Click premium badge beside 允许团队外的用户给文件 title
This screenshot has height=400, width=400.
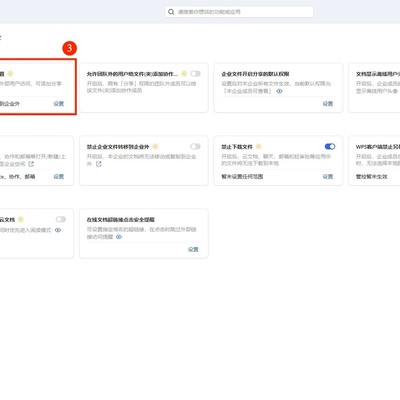tap(184, 74)
